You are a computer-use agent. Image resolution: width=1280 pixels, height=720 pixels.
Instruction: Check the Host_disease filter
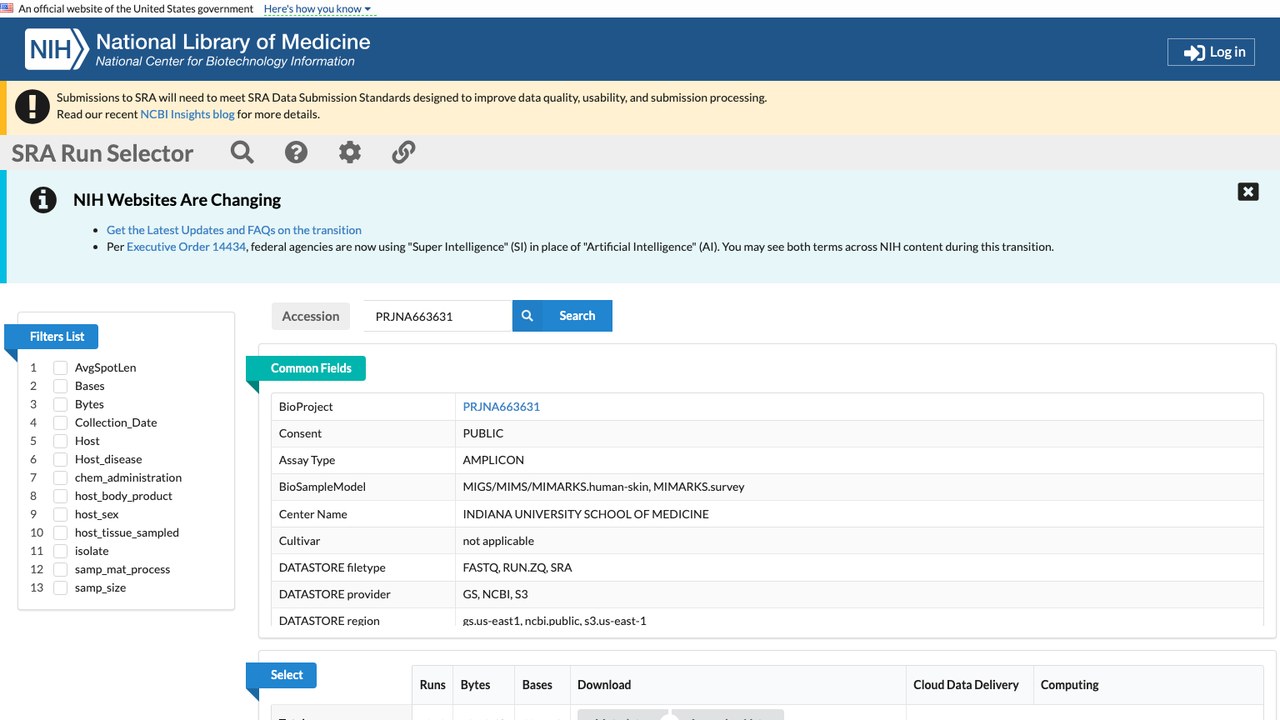pyautogui.click(x=61, y=459)
